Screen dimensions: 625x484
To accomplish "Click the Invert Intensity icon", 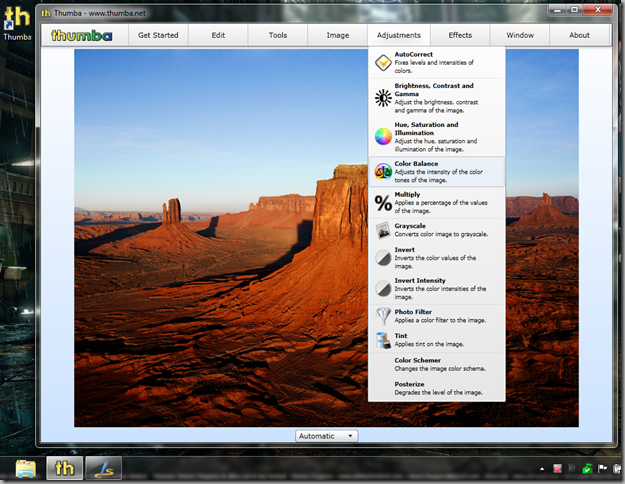I will pyautogui.click(x=383, y=288).
